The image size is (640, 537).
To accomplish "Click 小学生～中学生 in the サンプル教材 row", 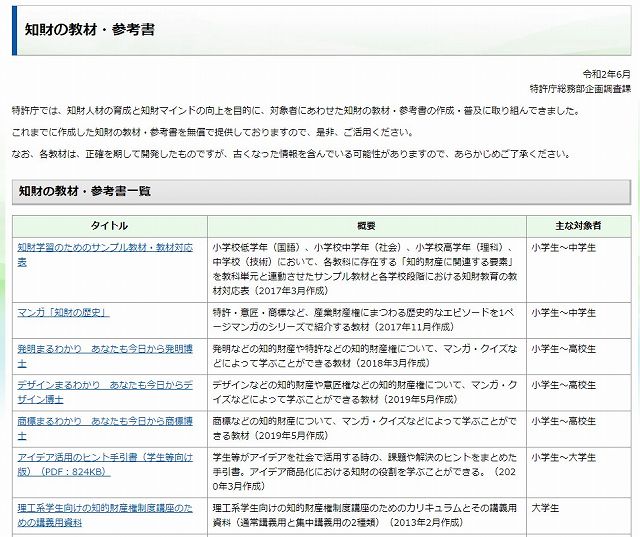I will (x=564, y=247).
